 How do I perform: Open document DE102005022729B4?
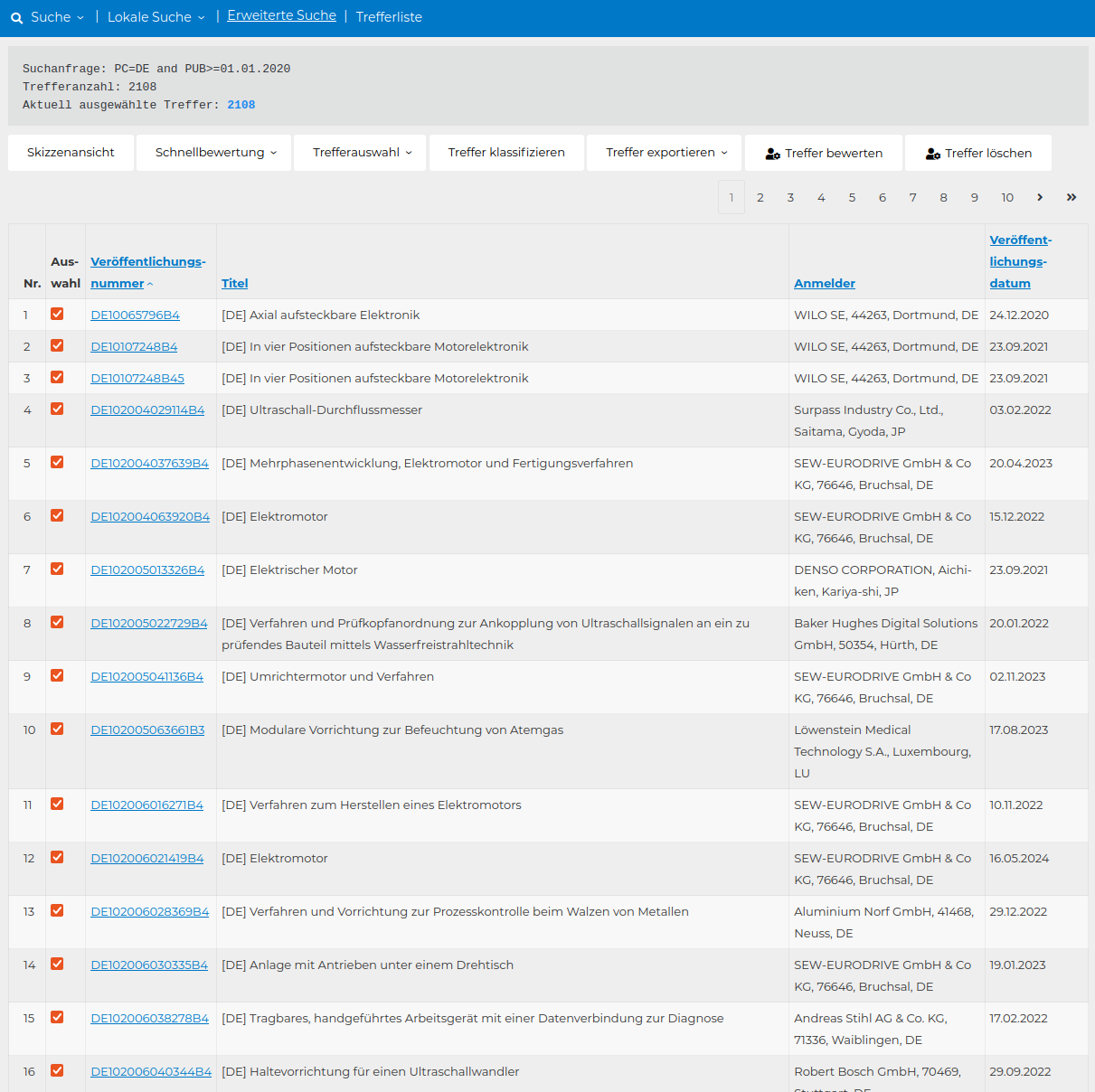(149, 623)
